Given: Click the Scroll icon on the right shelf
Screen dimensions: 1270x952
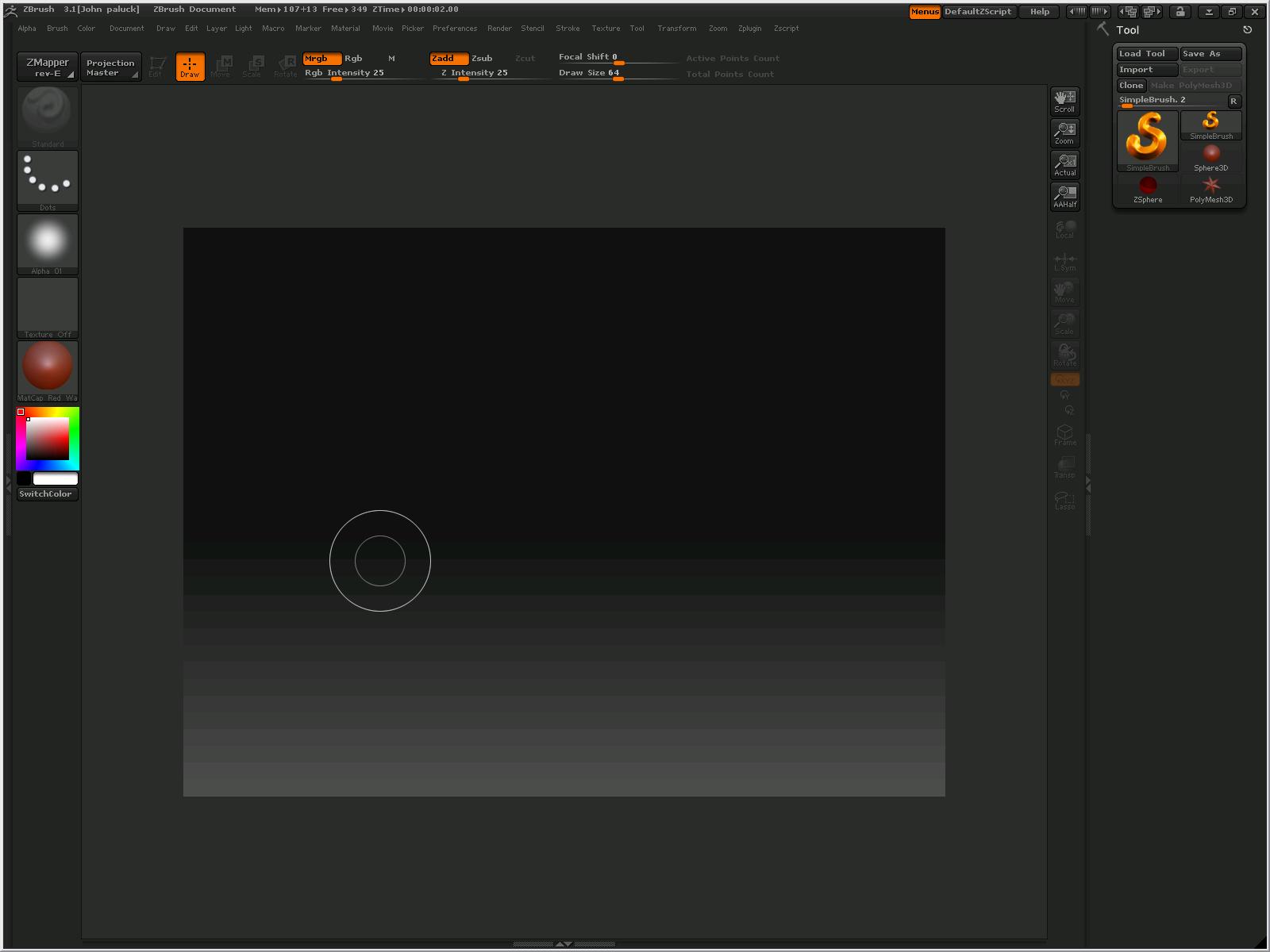Looking at the screenshot, I should (x=1064, y=101).
